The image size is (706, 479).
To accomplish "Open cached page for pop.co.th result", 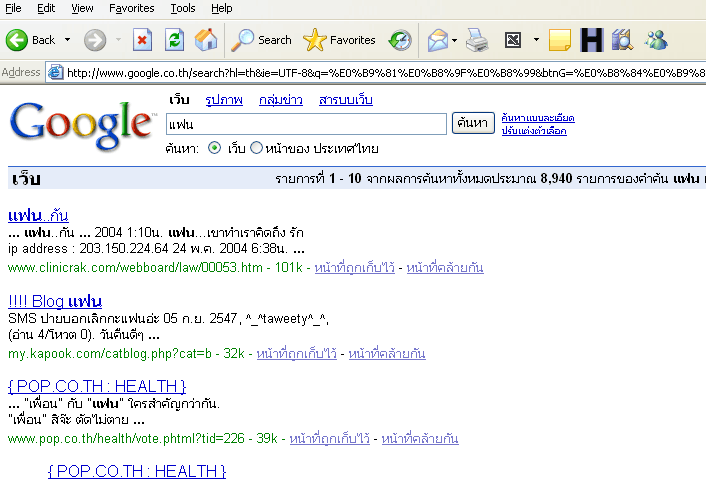I will [x=330, y=438].
